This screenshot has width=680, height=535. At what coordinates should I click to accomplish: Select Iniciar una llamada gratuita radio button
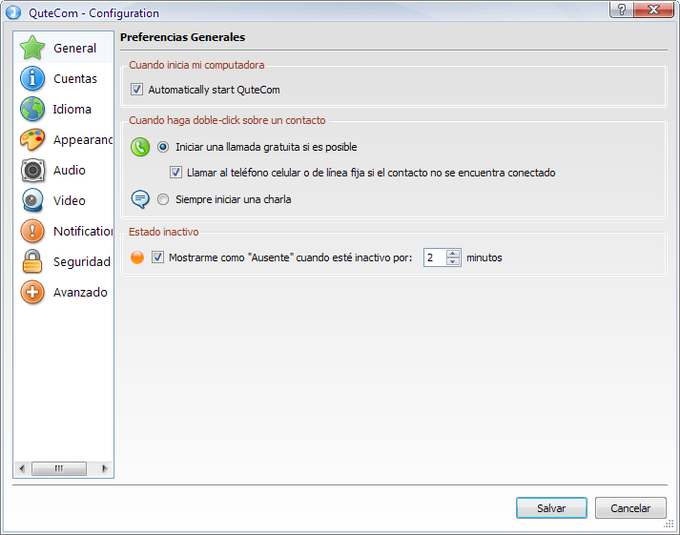coord(163,147)
